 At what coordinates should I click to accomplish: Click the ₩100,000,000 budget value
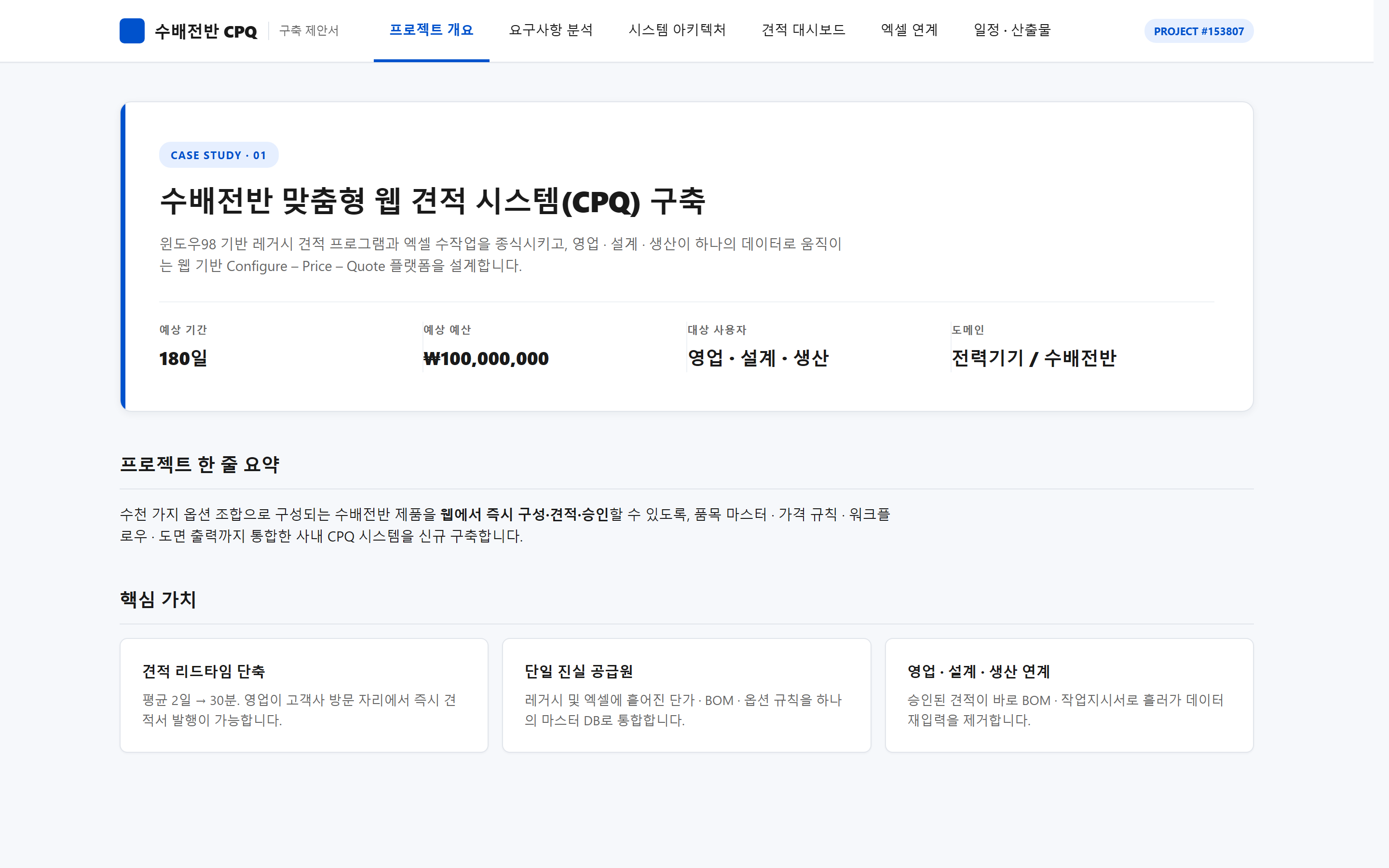pos(486,358)
